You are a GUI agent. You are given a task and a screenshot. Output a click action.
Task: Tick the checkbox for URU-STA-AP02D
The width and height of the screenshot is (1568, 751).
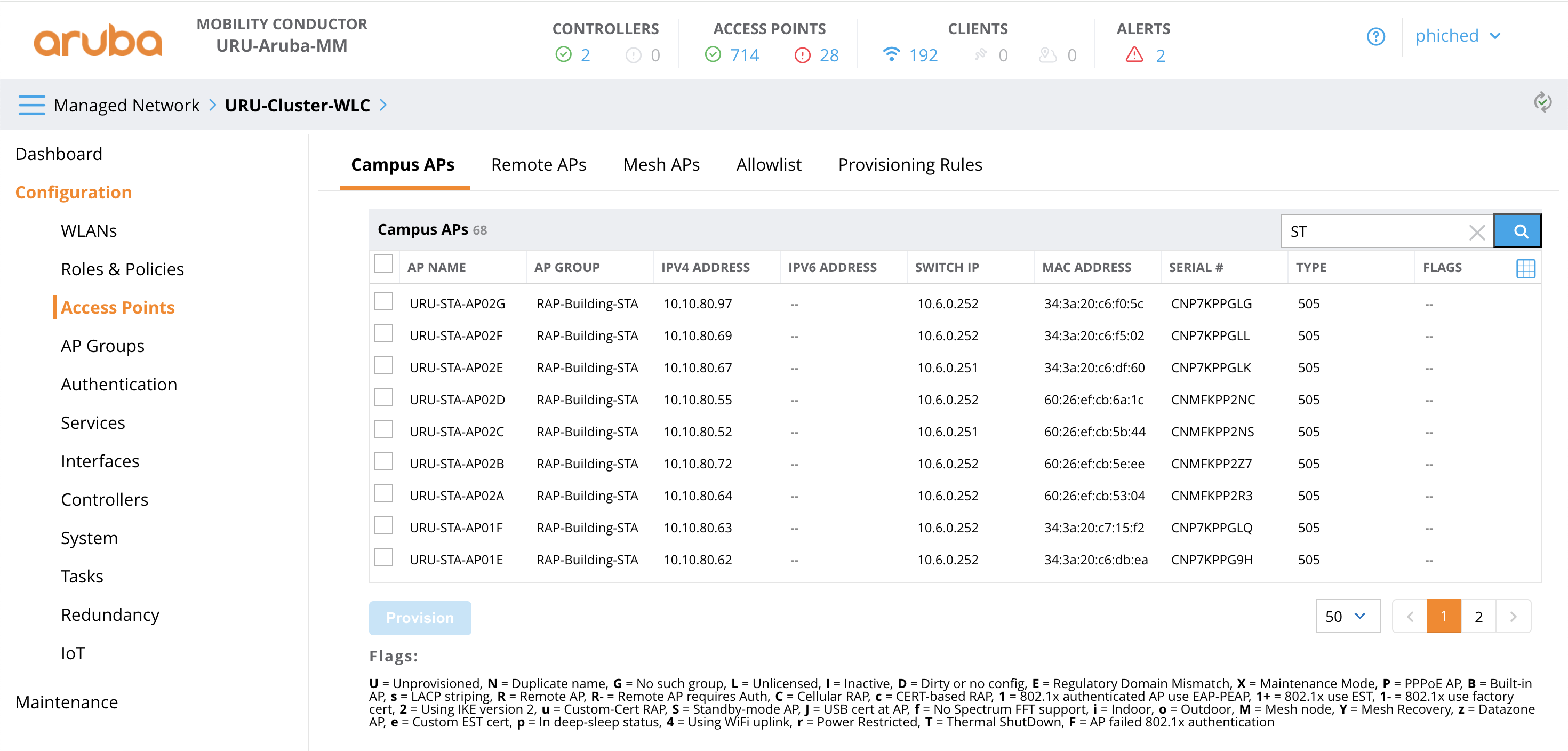383,397
